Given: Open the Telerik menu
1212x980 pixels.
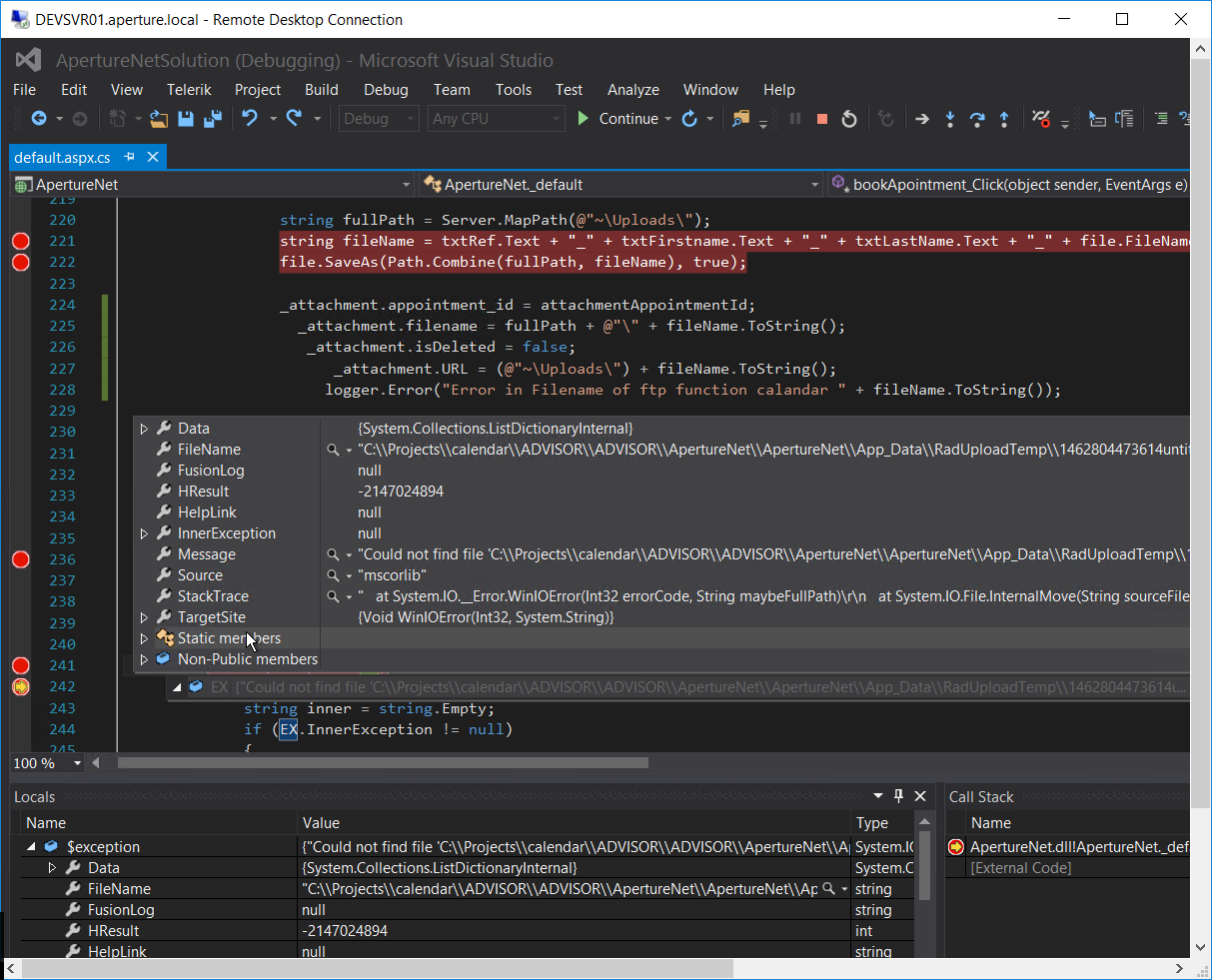Looking at the screenshot, I should 189,90.
